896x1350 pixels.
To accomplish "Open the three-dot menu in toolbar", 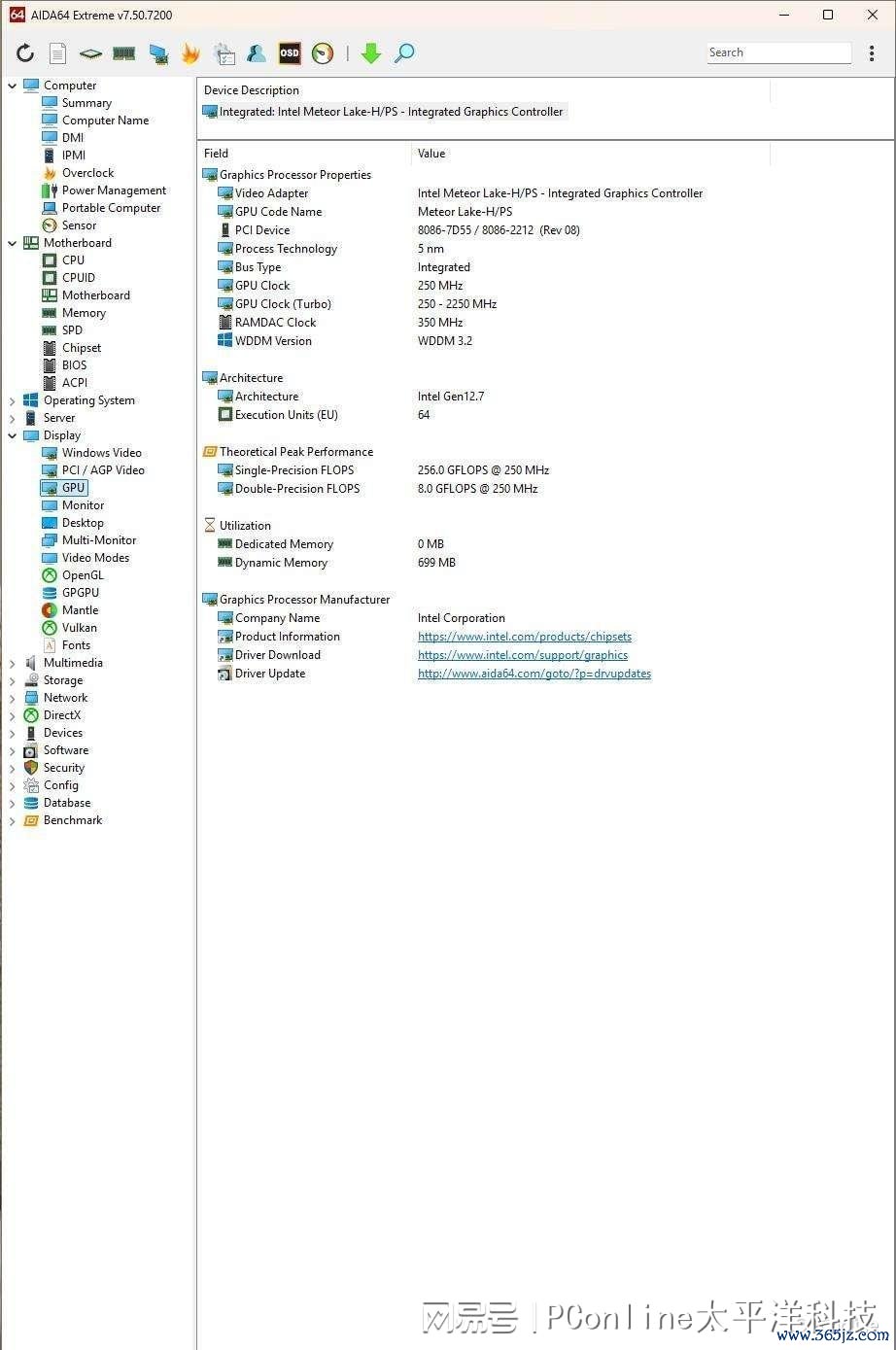I will click(x=872, y=53).
